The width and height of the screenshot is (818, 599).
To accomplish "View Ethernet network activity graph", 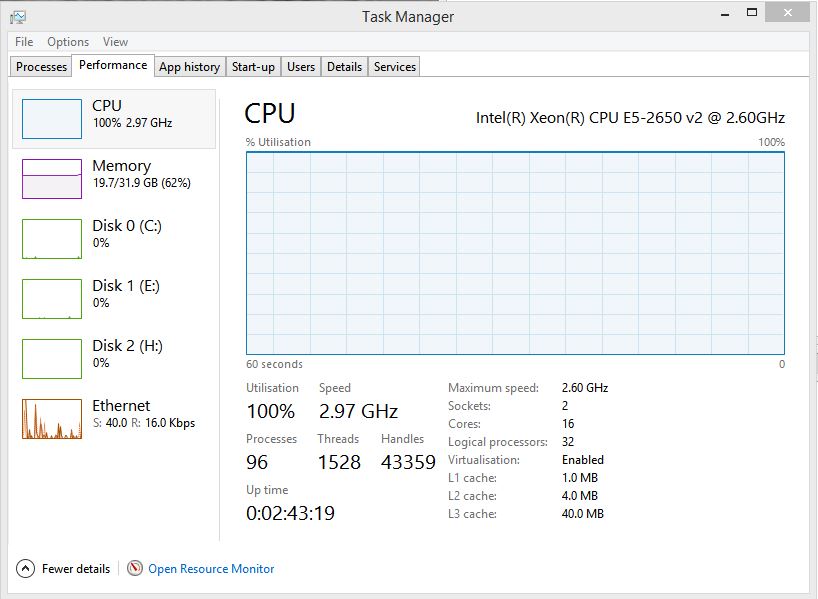I will click(x=52, y=419).
